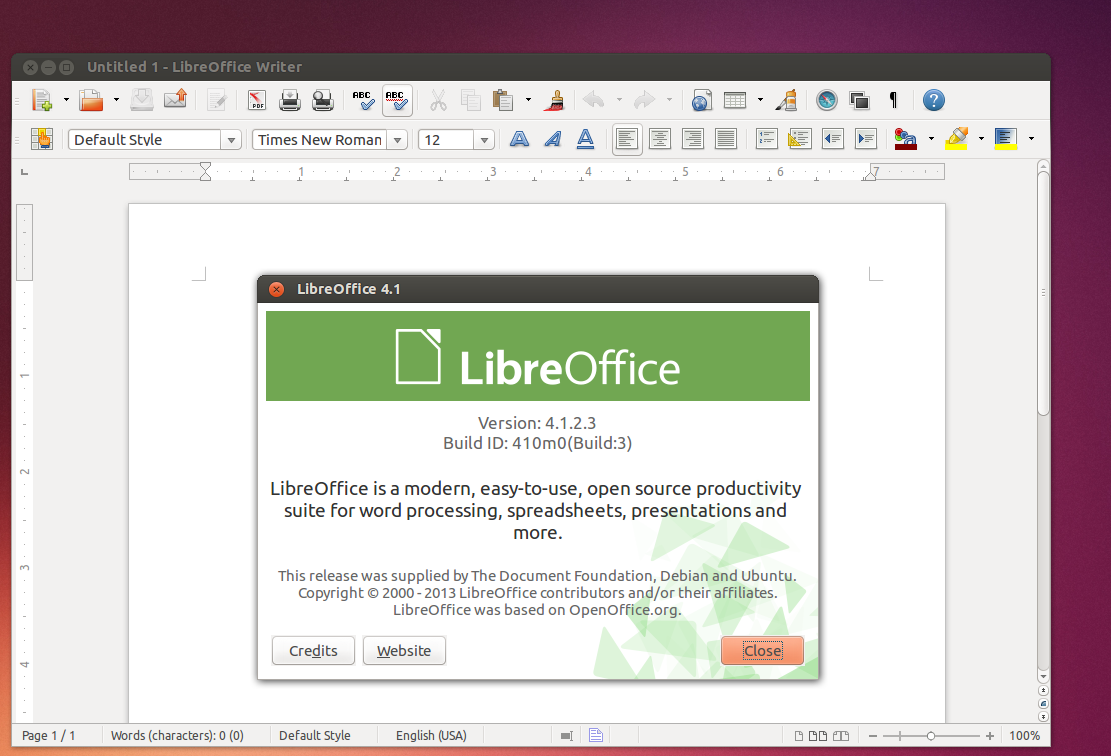Click the Save document icon
1111x756 pixels.
pos(142,100)
